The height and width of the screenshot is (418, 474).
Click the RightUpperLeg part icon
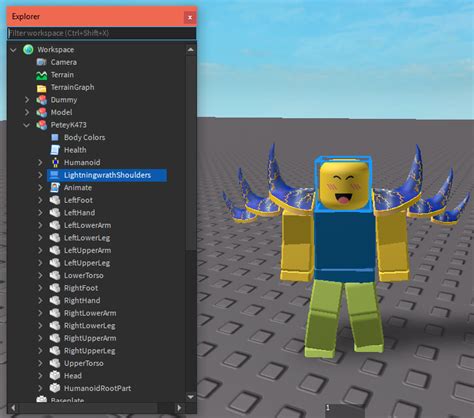[55, 351]
